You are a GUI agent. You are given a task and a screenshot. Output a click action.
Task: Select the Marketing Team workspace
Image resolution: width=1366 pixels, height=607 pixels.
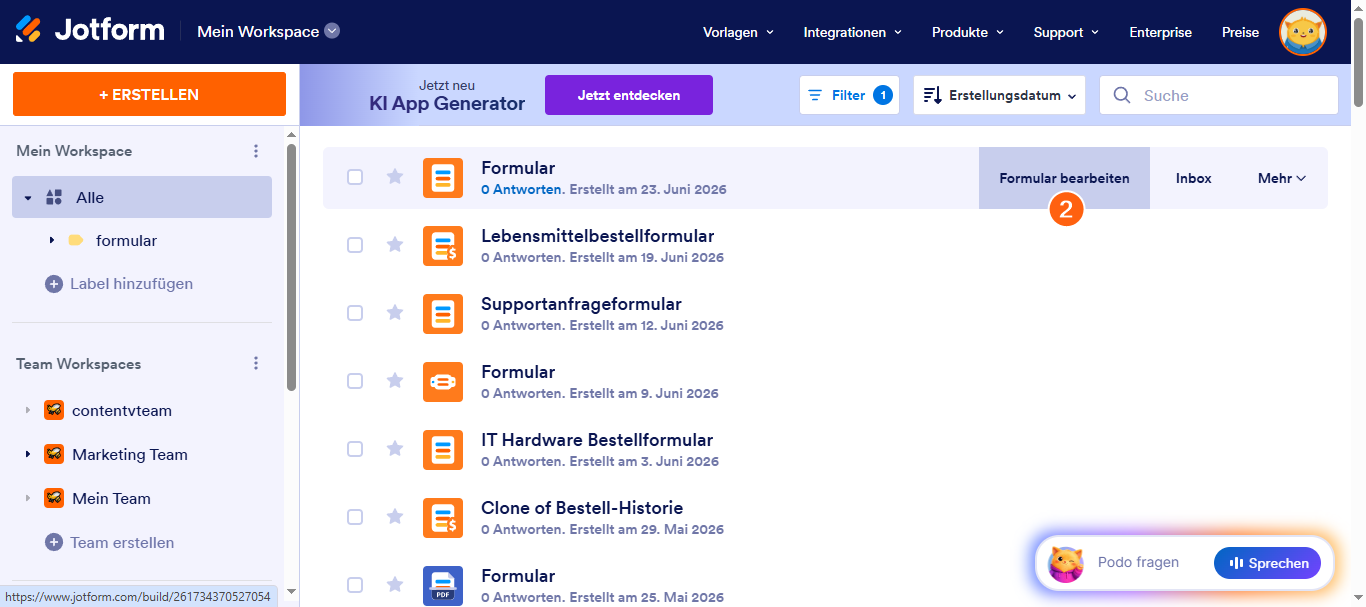pos(130,454)
